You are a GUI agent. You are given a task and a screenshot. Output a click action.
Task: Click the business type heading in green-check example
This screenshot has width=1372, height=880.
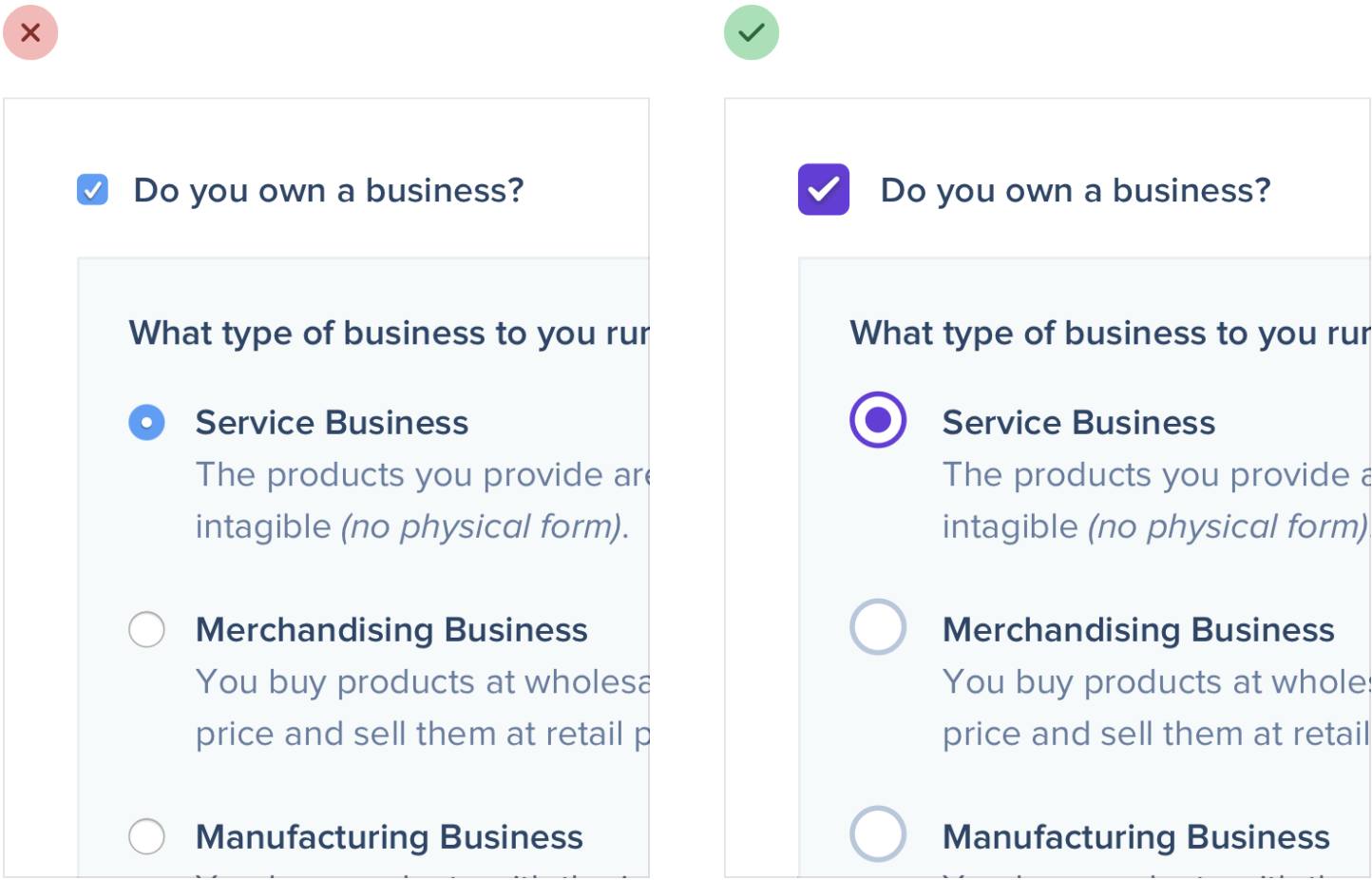[1109, 334]
